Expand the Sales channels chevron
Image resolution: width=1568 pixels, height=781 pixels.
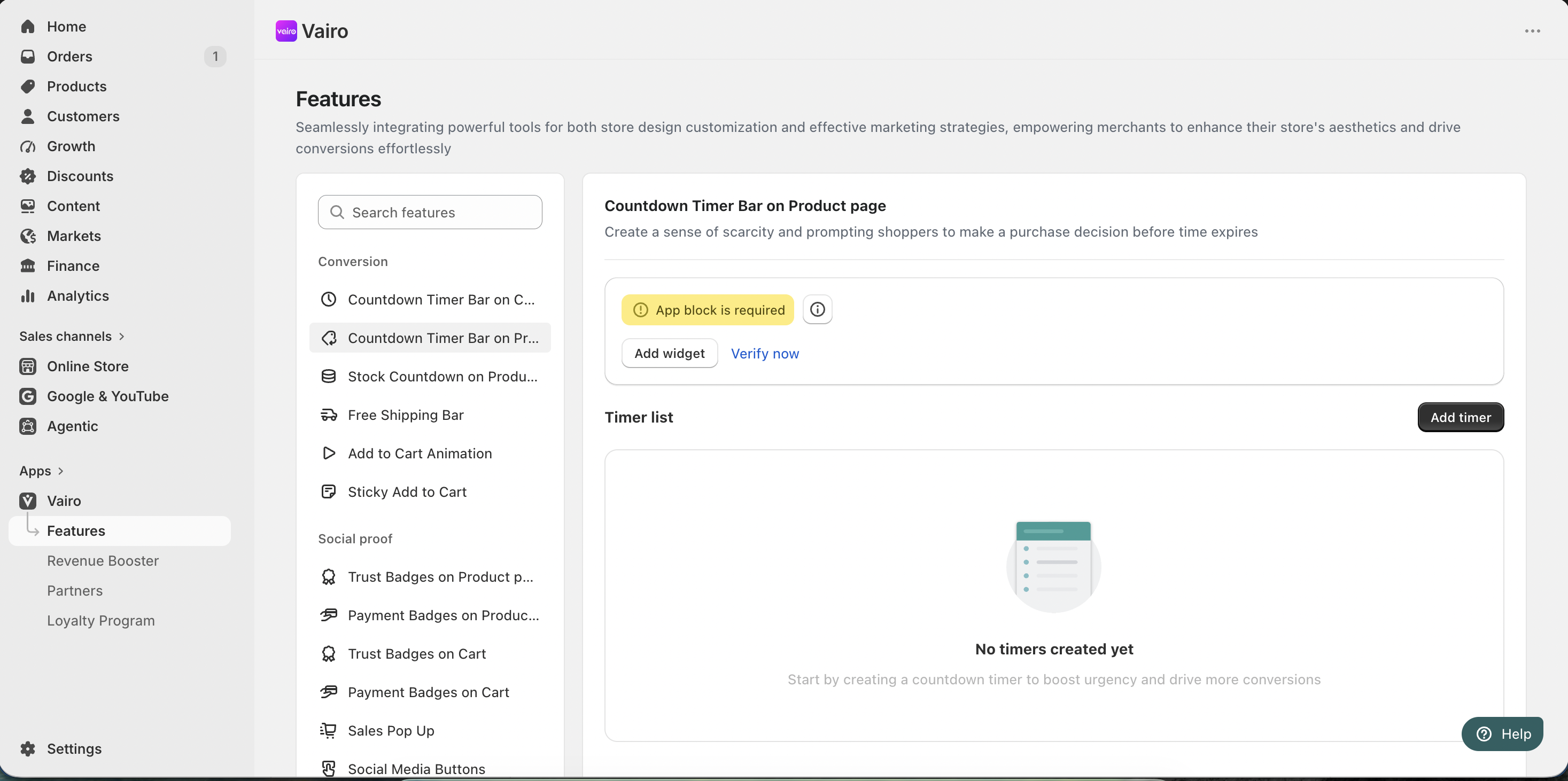click(x=122, y=337)
